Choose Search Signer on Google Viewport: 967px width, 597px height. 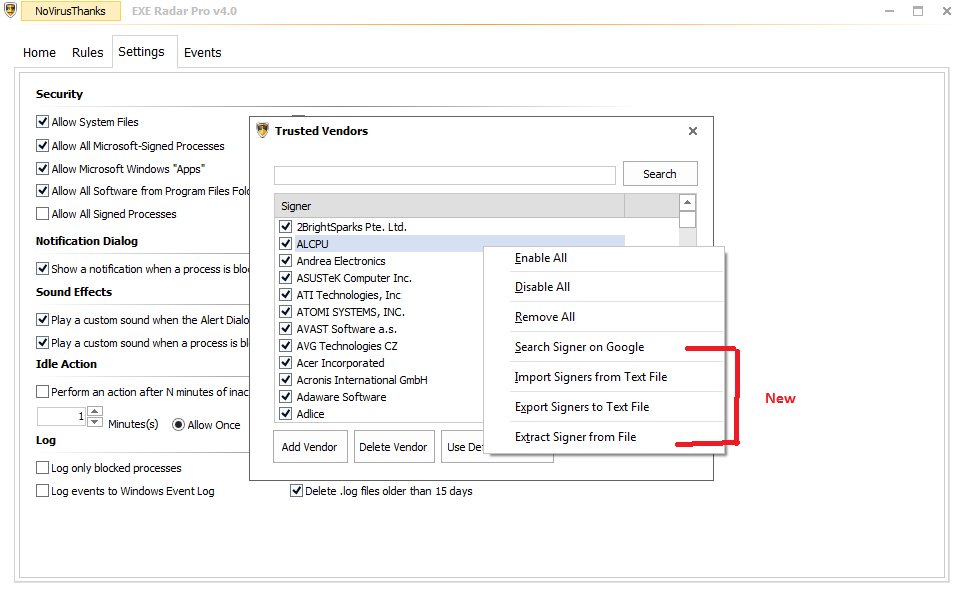[x=579, y=347]
